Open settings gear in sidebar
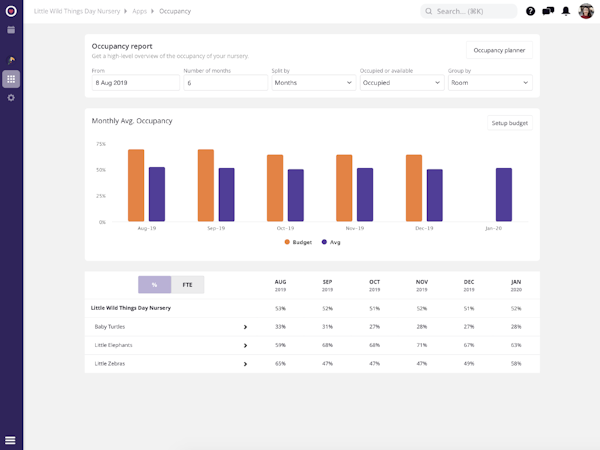Screen dimensions: 600x450 11,98
